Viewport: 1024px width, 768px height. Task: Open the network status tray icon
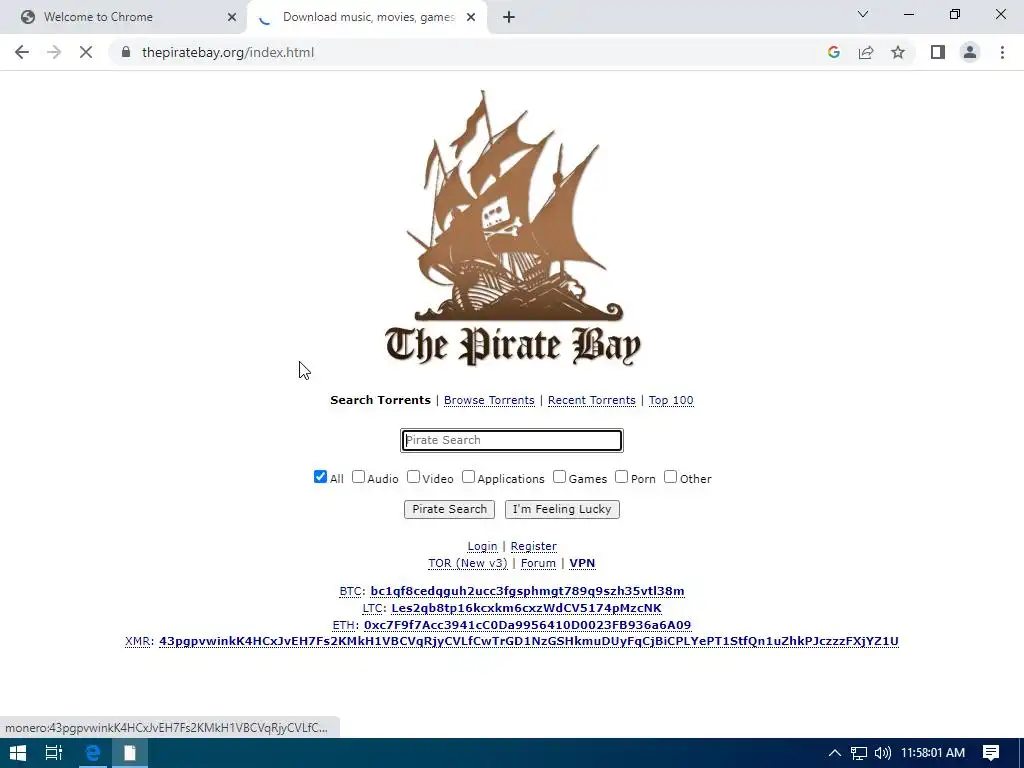pos(859,753)
